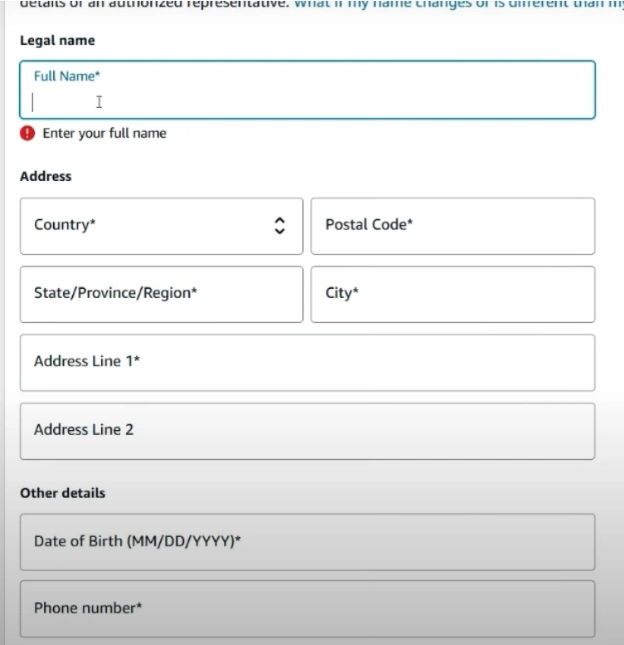Click the "(MM/DD/YYYY)" format hint text

point(183,541)
